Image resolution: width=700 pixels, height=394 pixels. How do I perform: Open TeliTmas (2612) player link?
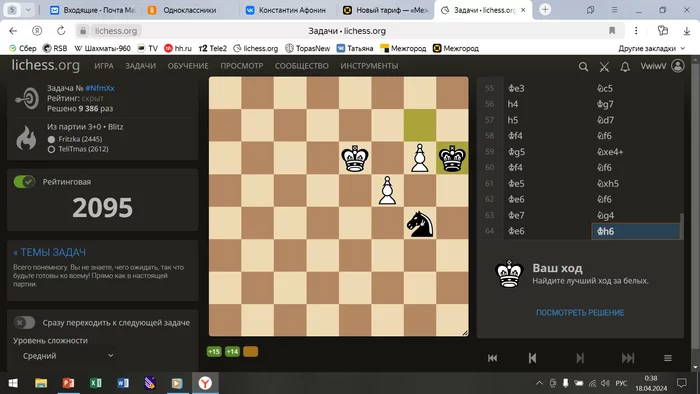[x=83, y=149]
